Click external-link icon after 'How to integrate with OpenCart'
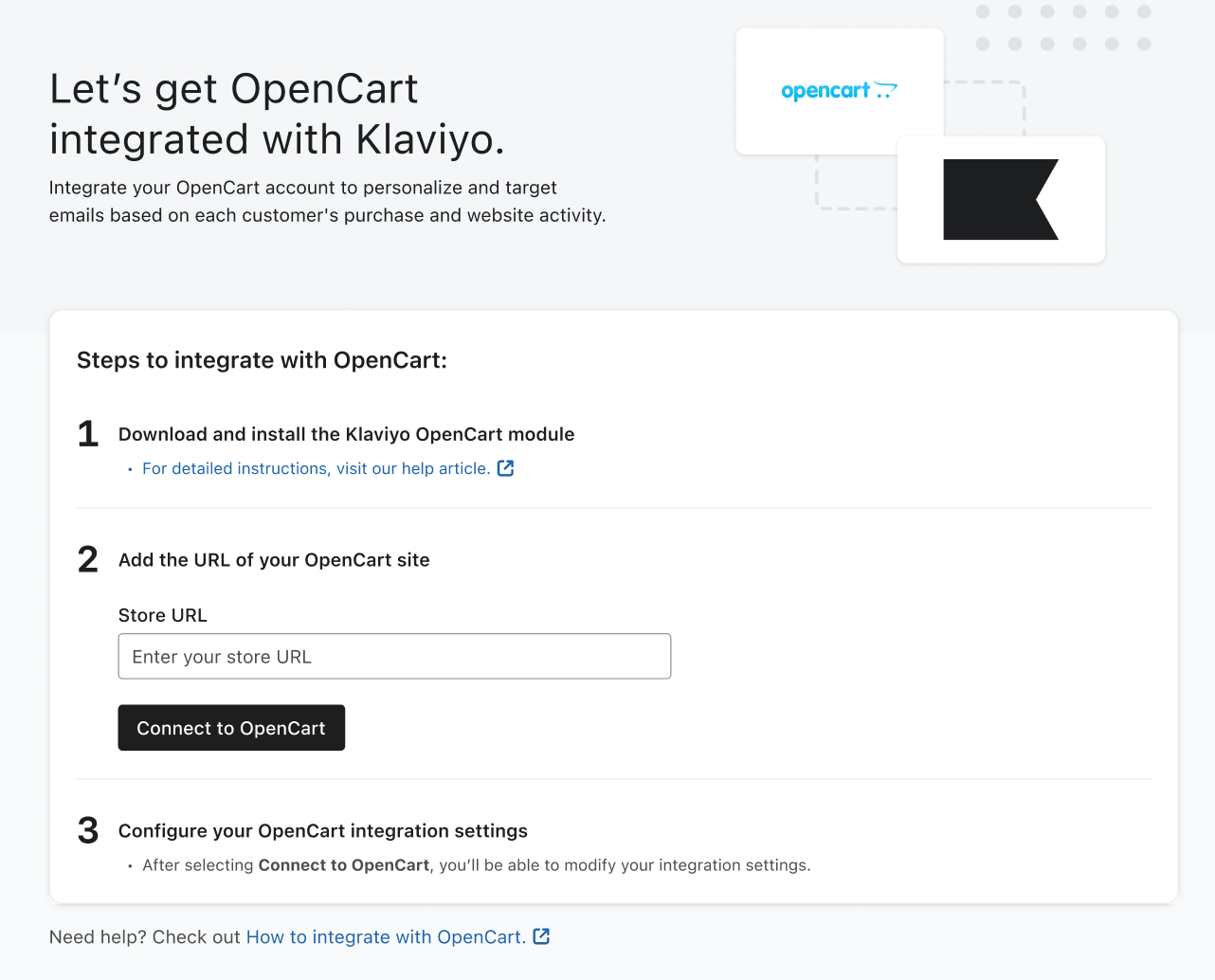The width and height of the screenshot is (1215, 980). point(541,936)
